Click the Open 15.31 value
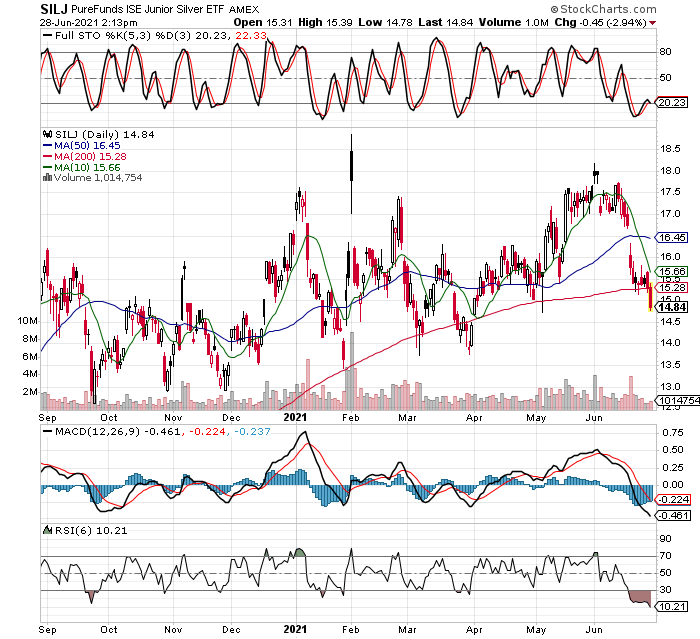 point(262,23)
